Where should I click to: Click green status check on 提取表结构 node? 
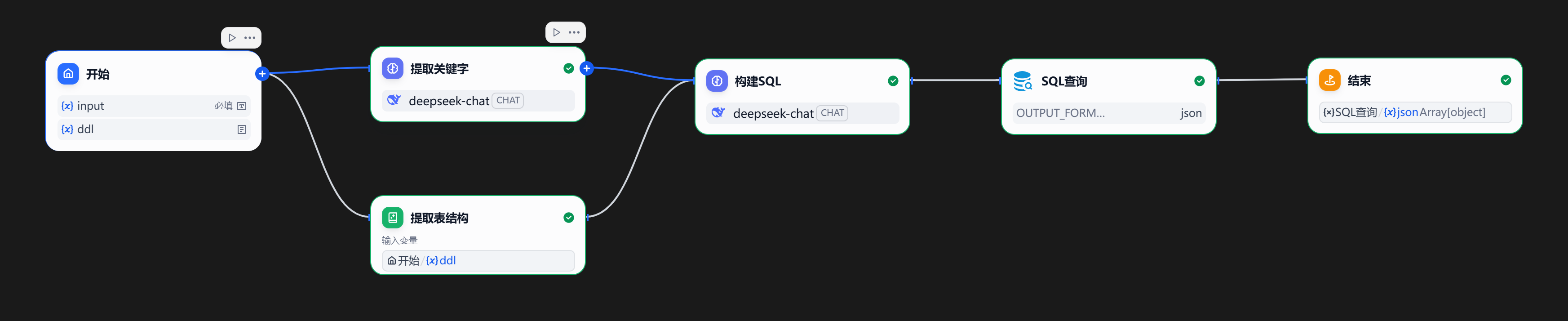point(568,218)
